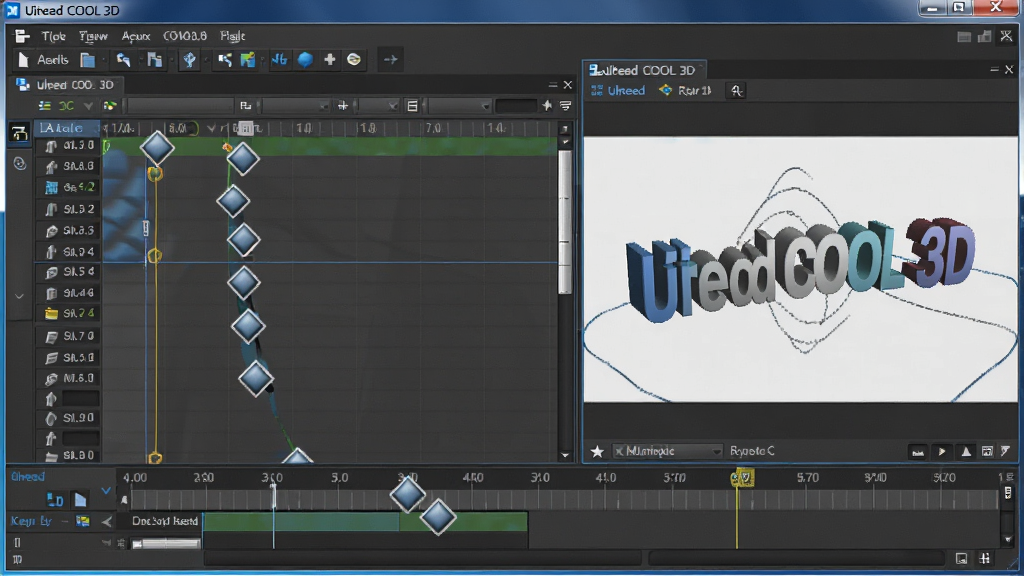Screen dimensions: 1024x576
Task: Click the new document icon beside Aedits
Action: click(24, 59)
